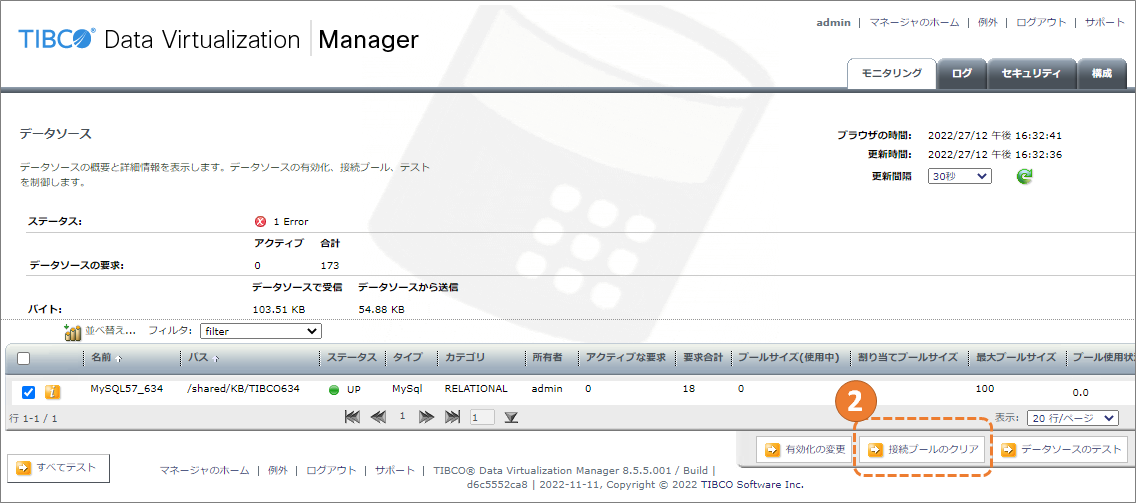The image size is (1136, 503).
Task: Click the max pool size value 100
Action: [x=985, y=388]
